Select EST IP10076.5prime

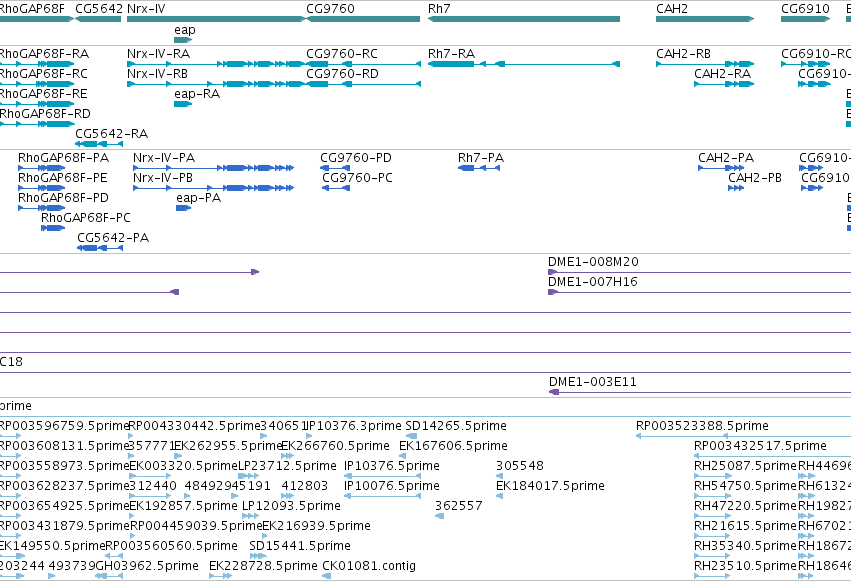(392, 486)
